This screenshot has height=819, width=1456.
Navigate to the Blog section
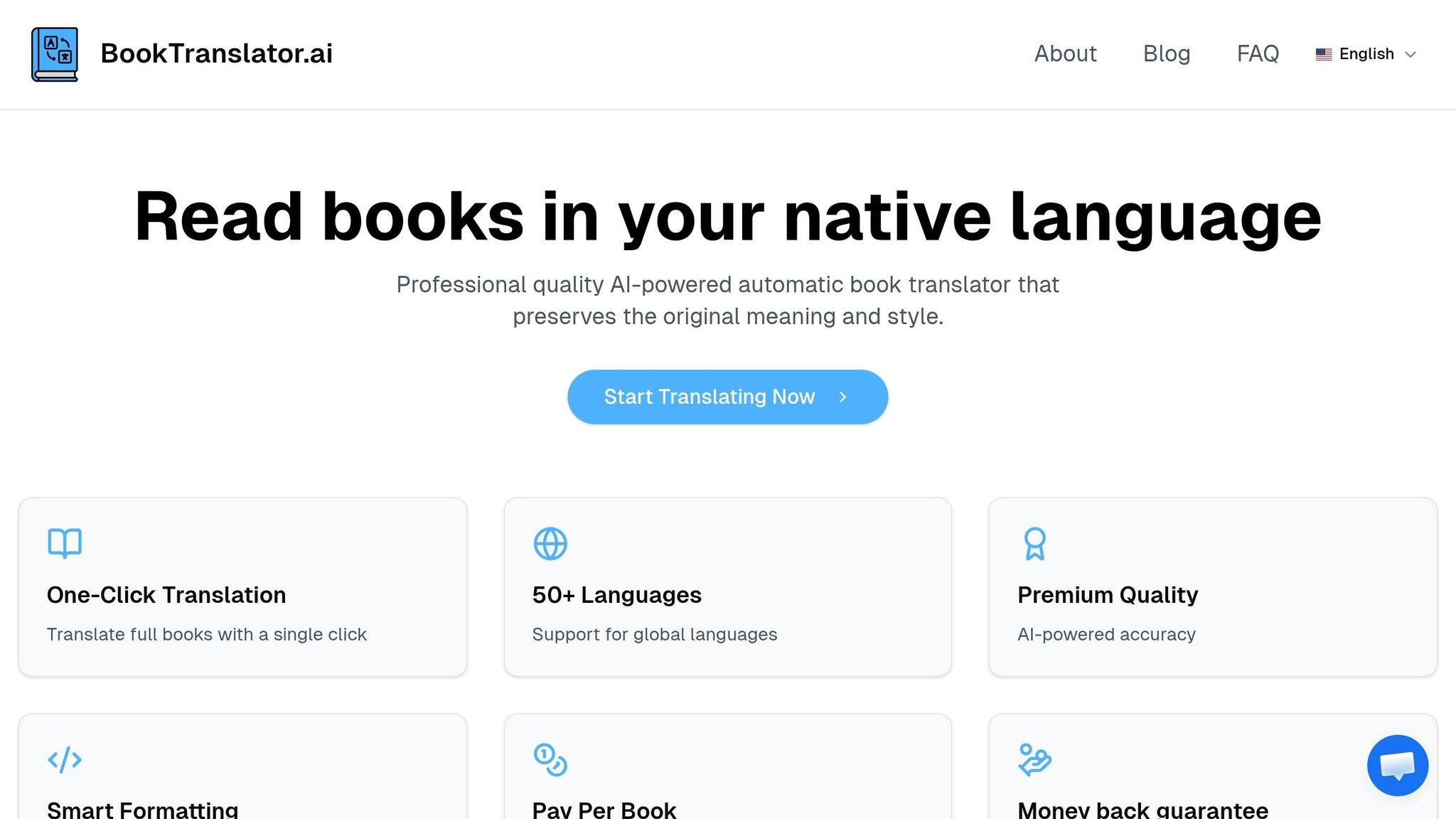1167,53
